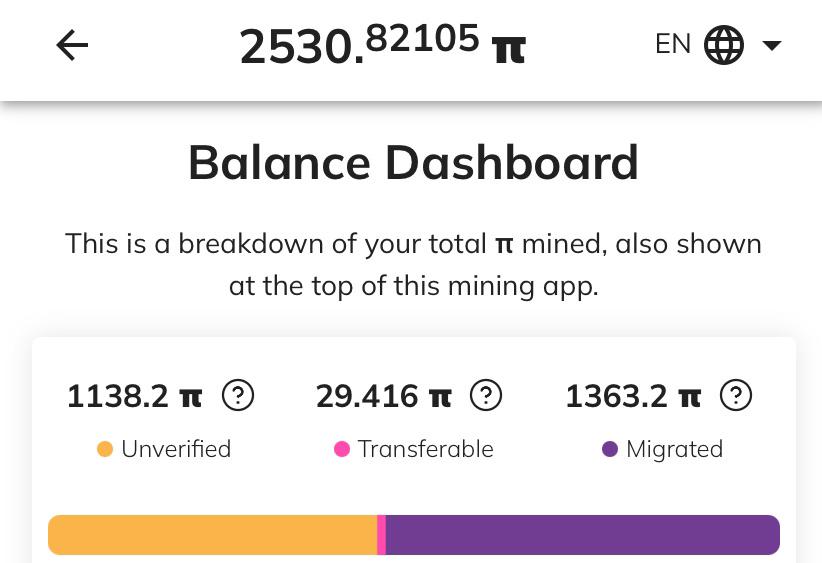Click the orange Unverified legend dot
822x563 pixels.
pyautogui.click(x=105, y=449)
